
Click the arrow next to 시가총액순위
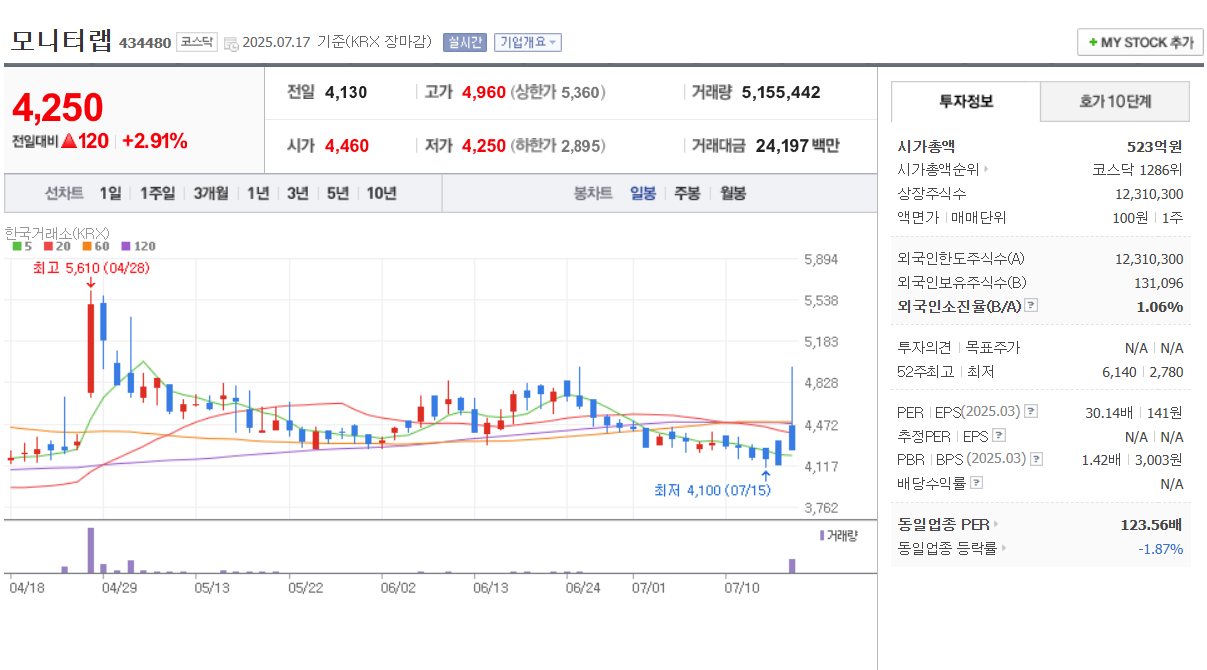(x=987, y=170)
